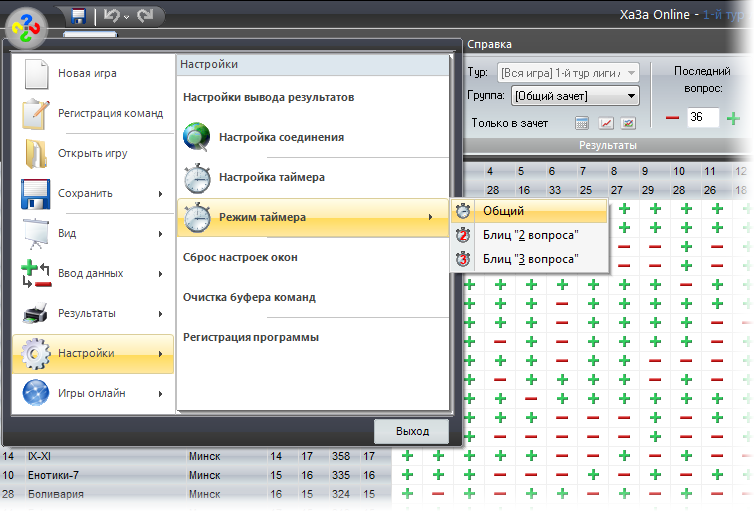The height and width of the screenshot is (512, 755).
Task: Click the Только в зачет label
Action: [x=509, y=123]
